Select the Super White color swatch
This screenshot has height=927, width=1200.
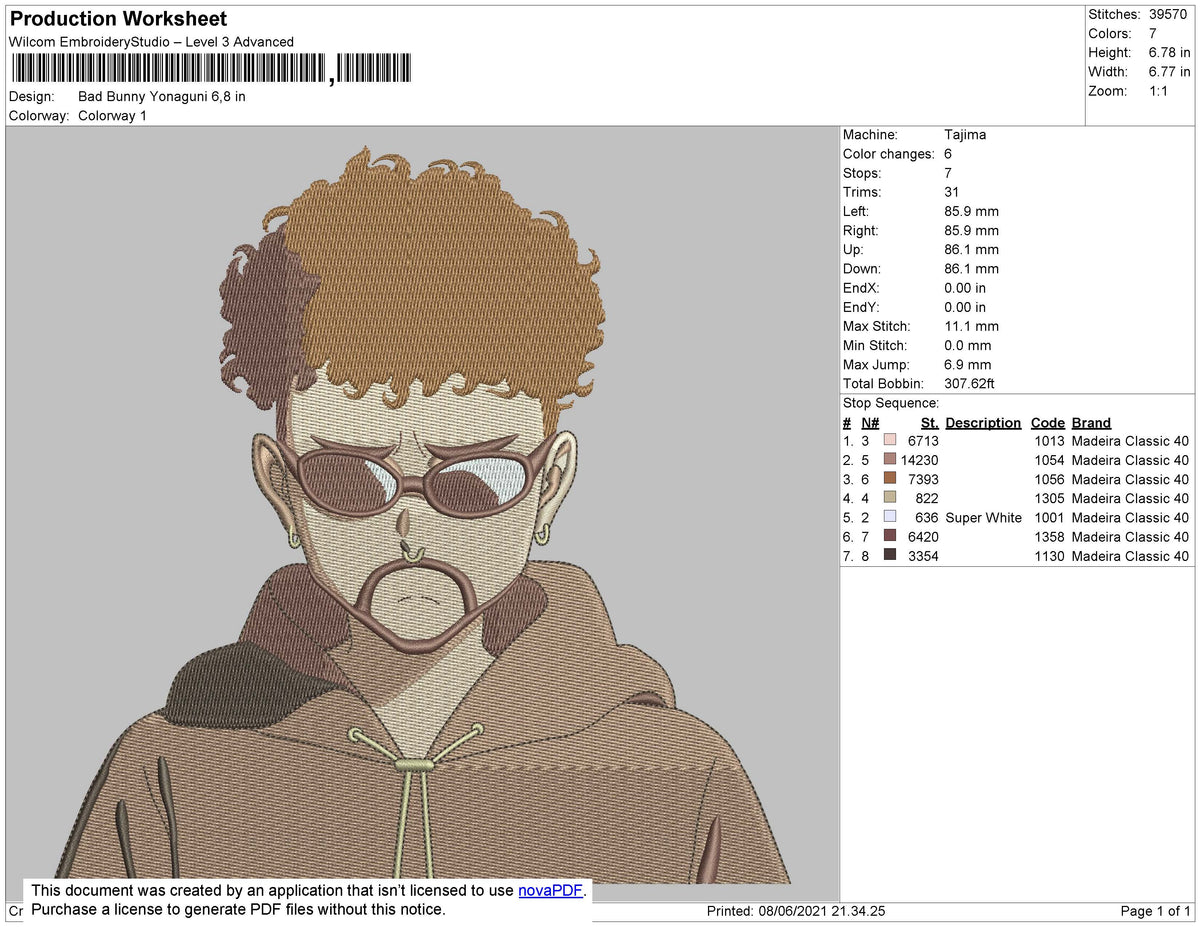pyautogui.click(x=890, y=518)
